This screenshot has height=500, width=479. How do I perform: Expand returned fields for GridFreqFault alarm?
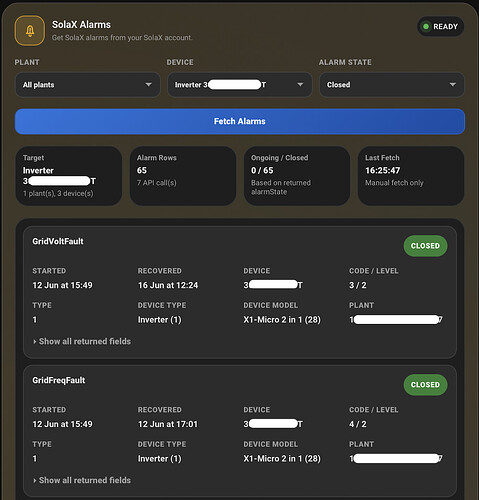point(82,480)
